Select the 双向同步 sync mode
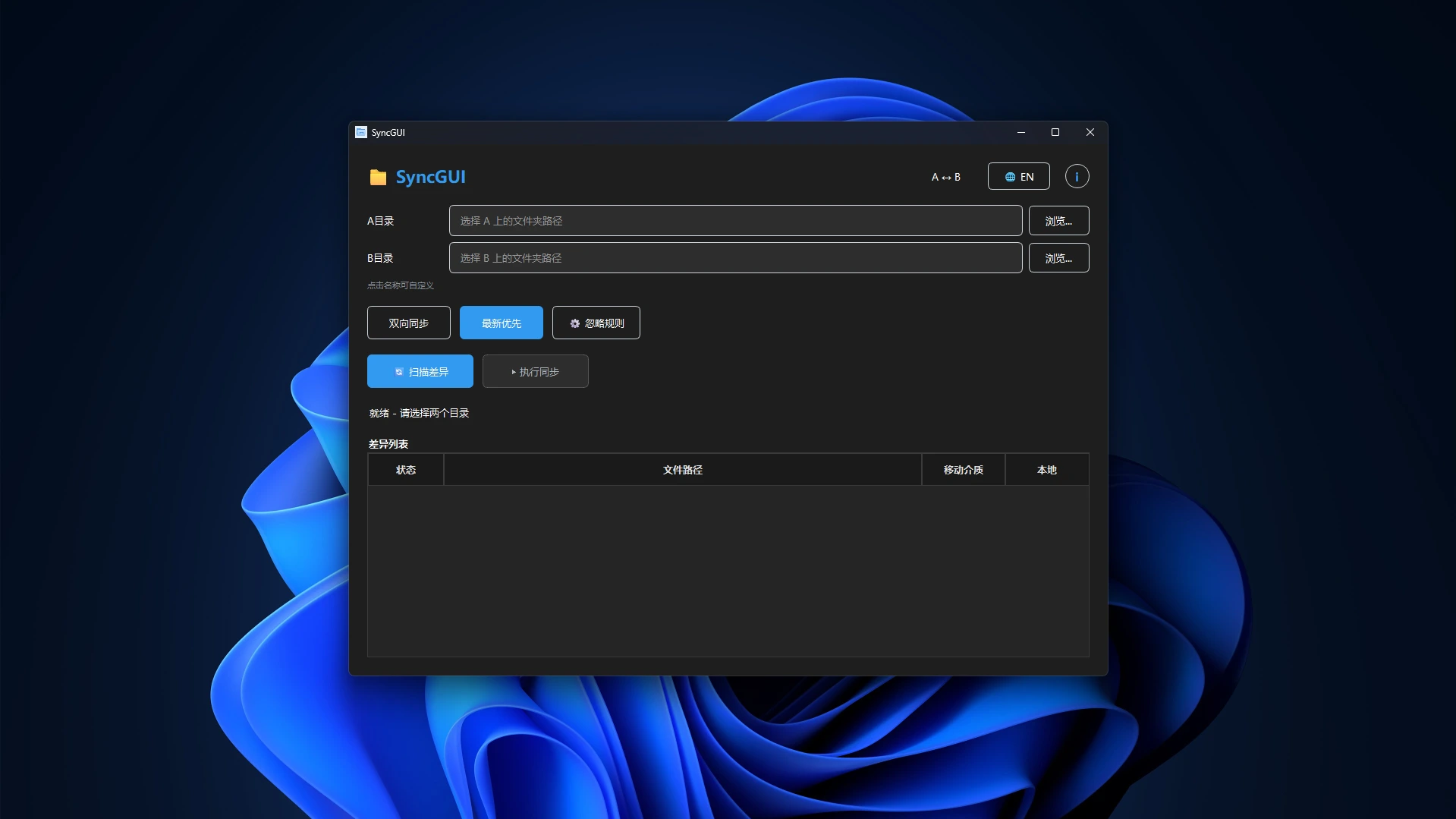1456x819 pixels. [x=409, y=323]
